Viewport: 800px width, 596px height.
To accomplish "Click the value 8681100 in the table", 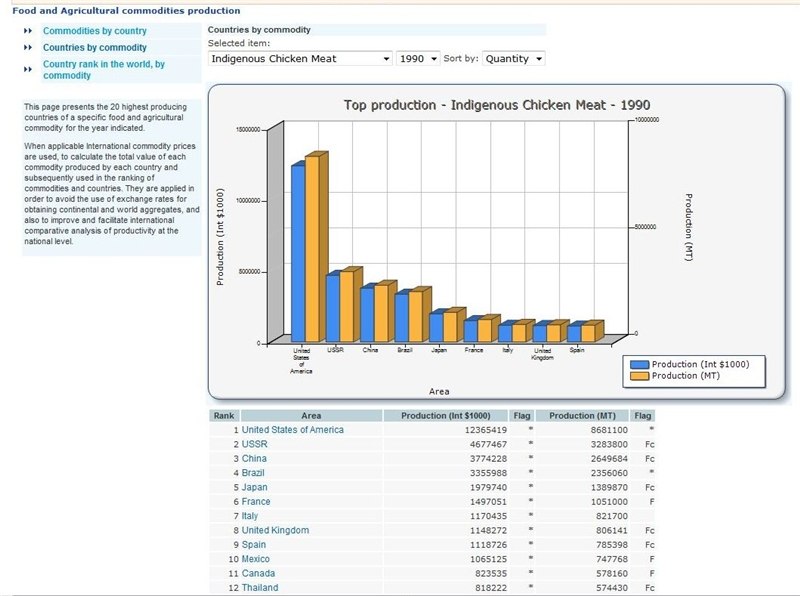I will 609,430.
